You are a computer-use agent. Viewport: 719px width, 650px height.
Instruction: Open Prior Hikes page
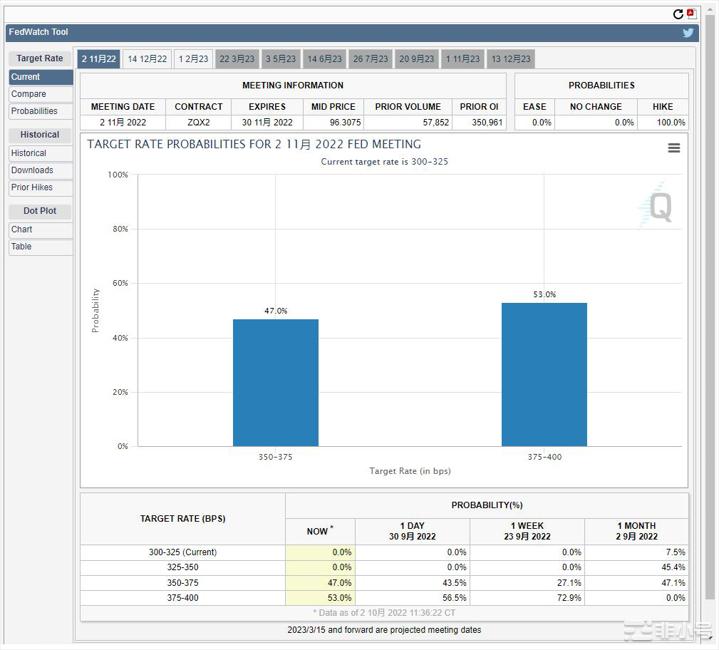pyautogui.click(x=32, y=187)
